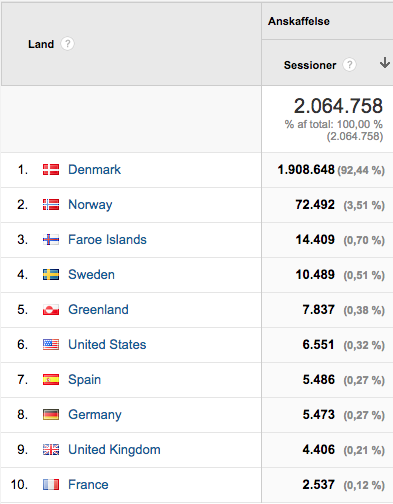
Task: Select the United States link
Action: [107, 345]
